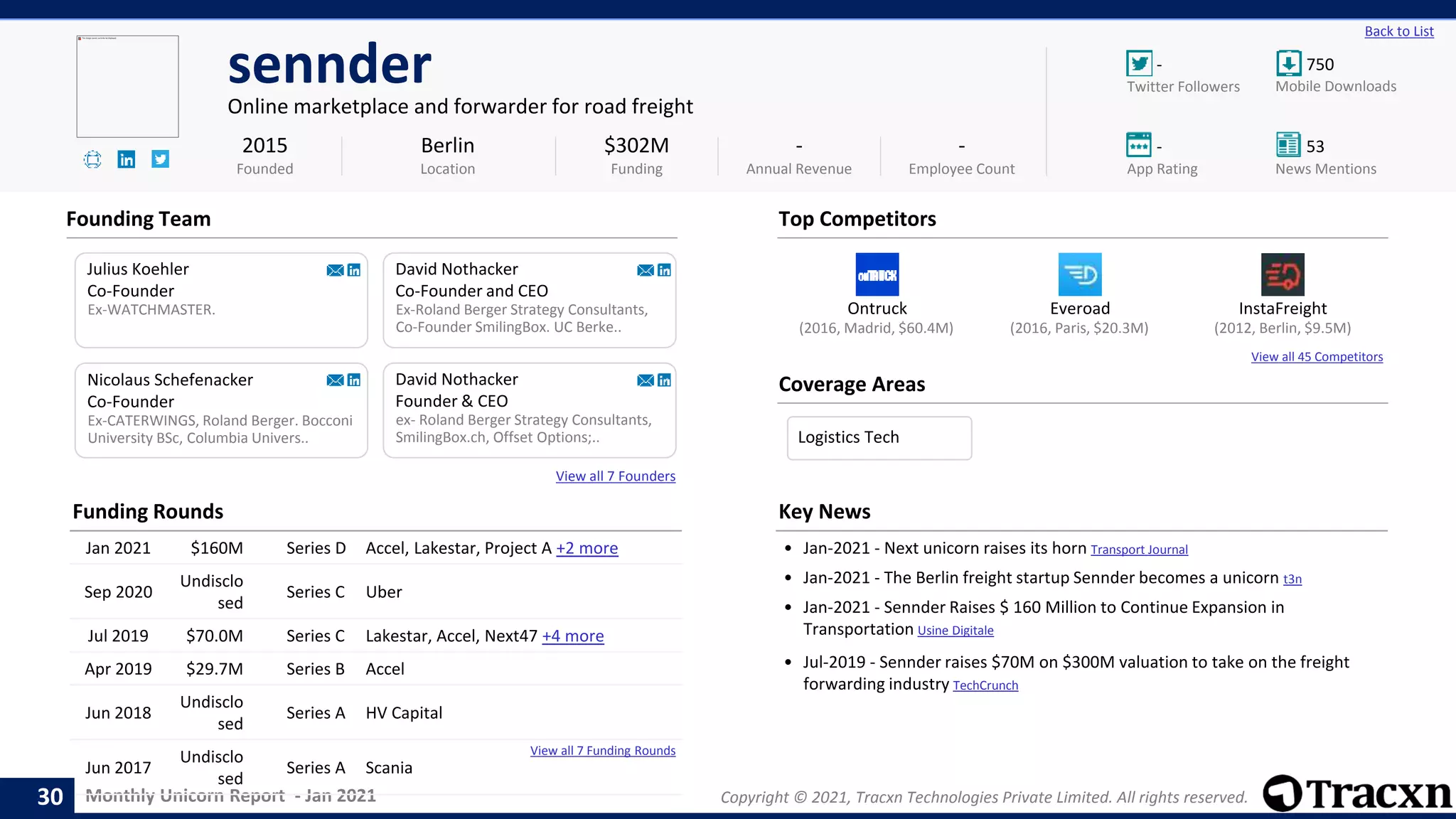Click the Employee Count label
Image resolution: width=1456 pixels, height=819 pixels.
961,169
